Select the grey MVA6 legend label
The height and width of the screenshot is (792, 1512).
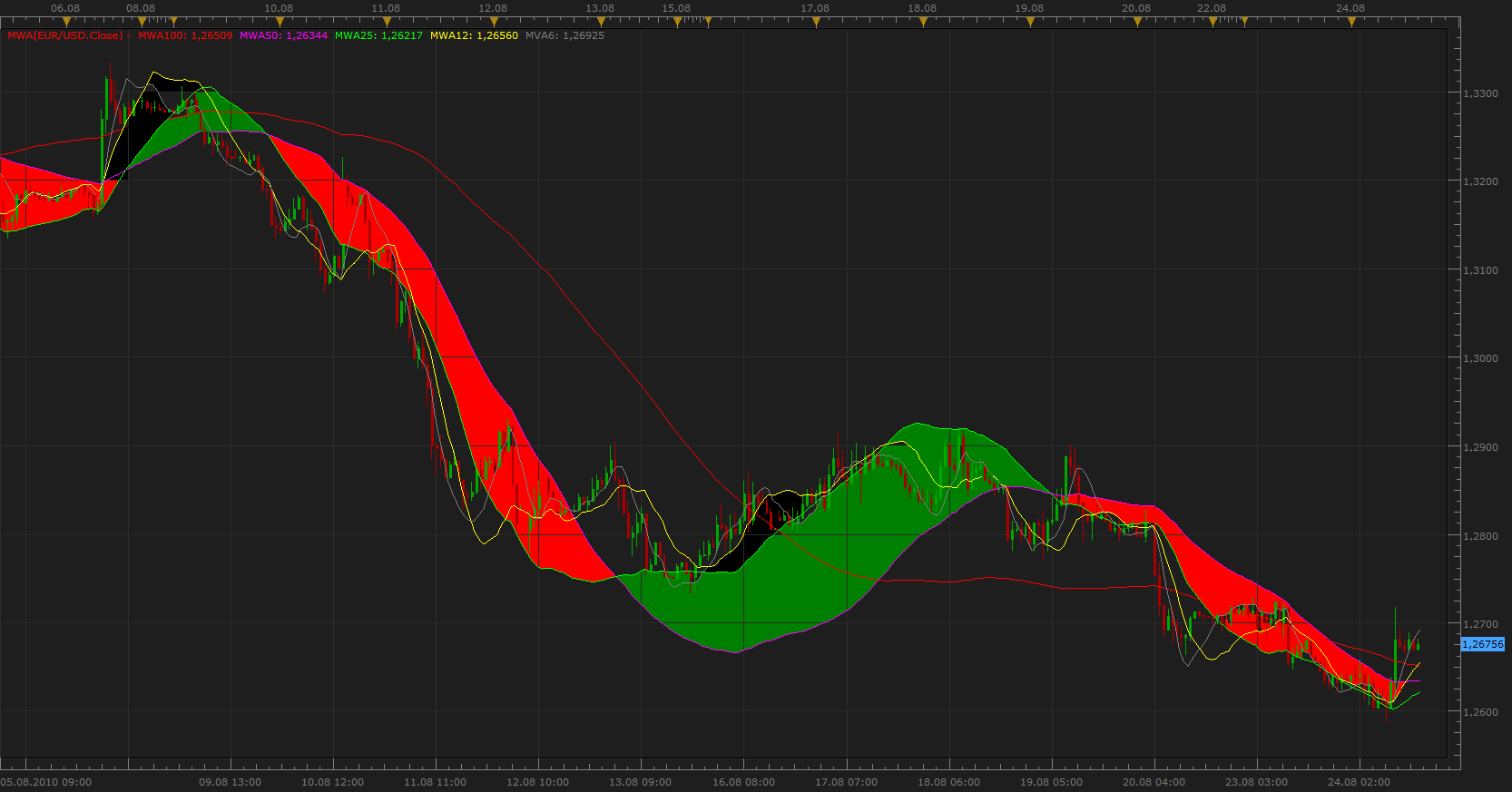(565, 36)
